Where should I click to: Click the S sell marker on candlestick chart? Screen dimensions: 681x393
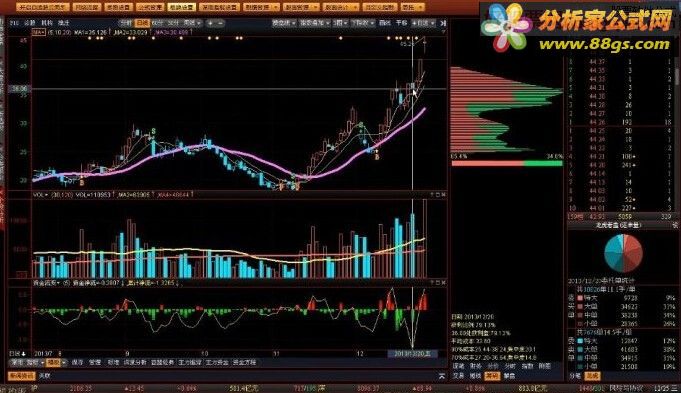[x=153, y=132]
